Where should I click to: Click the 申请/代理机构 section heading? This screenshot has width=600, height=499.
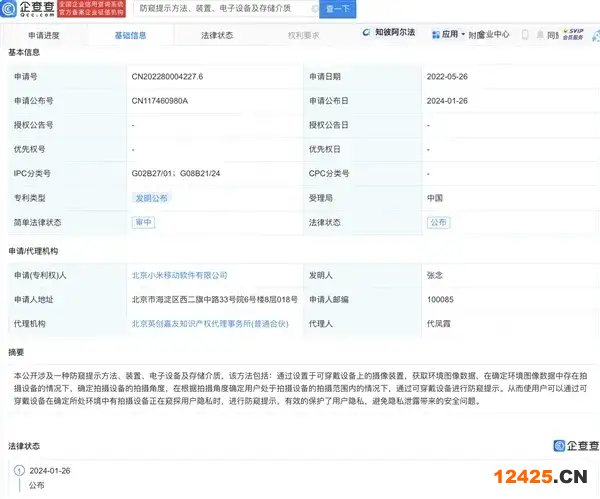(x=33, y=251)
